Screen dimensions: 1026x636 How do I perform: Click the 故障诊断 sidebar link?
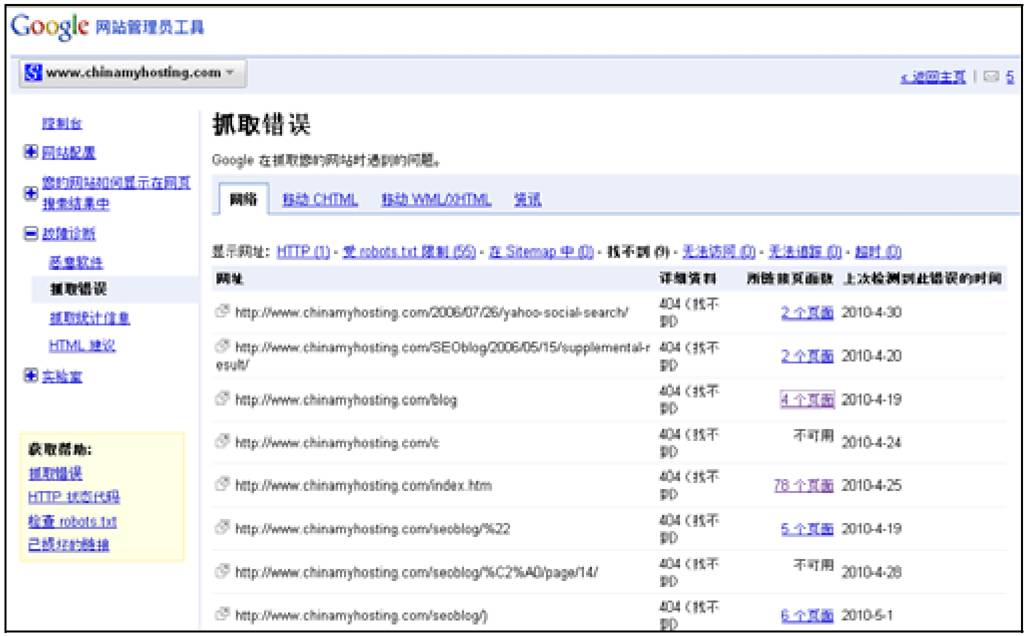click(x=69, y=234)
